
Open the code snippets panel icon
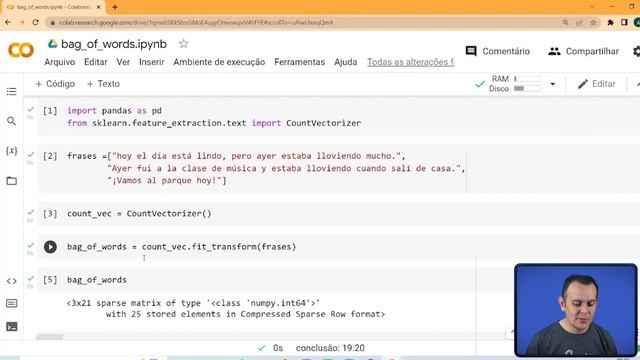pos(11,281)
